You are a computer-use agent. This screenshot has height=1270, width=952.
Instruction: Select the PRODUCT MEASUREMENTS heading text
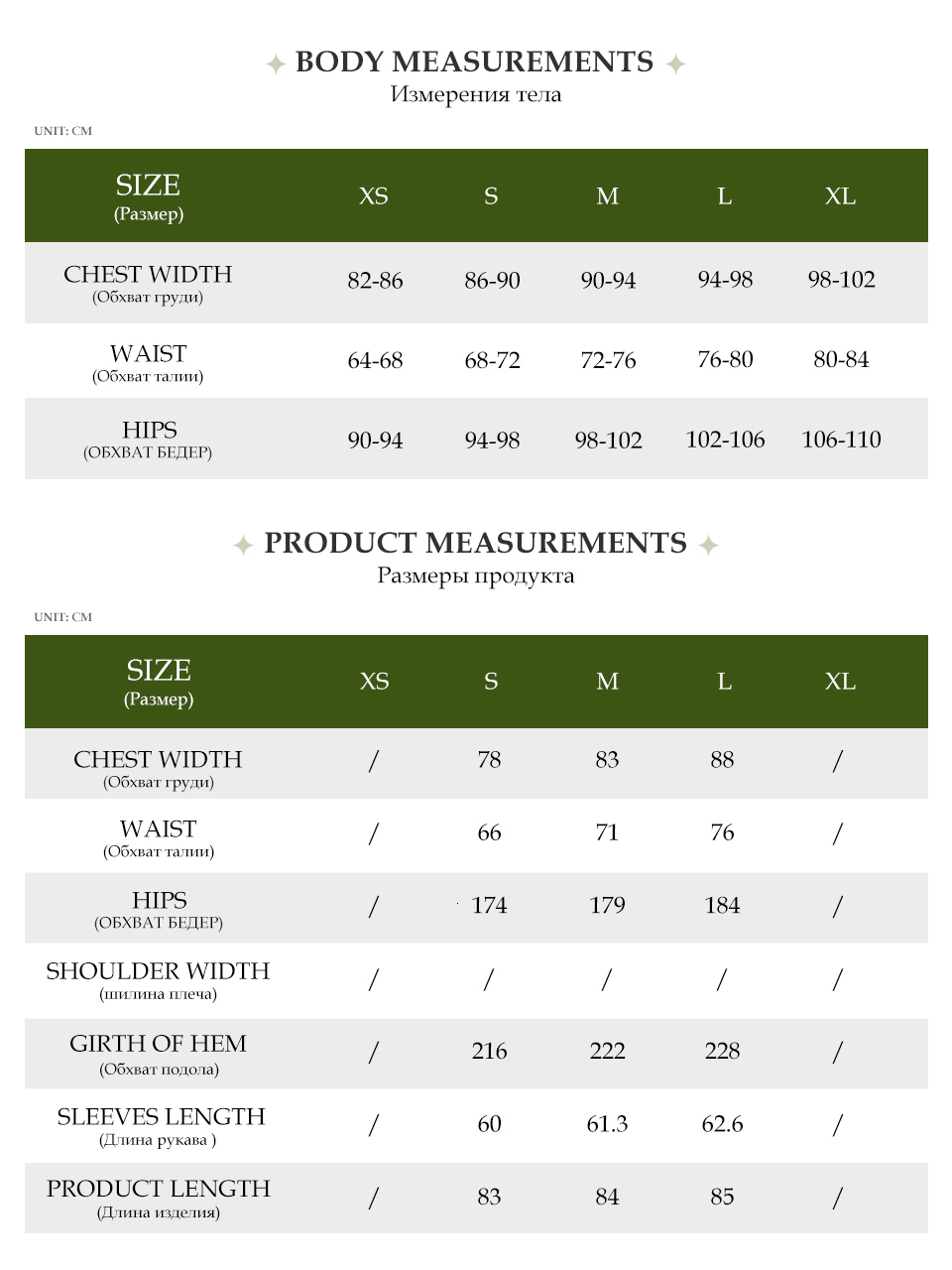pyautogui.click(x=475, y=543)
